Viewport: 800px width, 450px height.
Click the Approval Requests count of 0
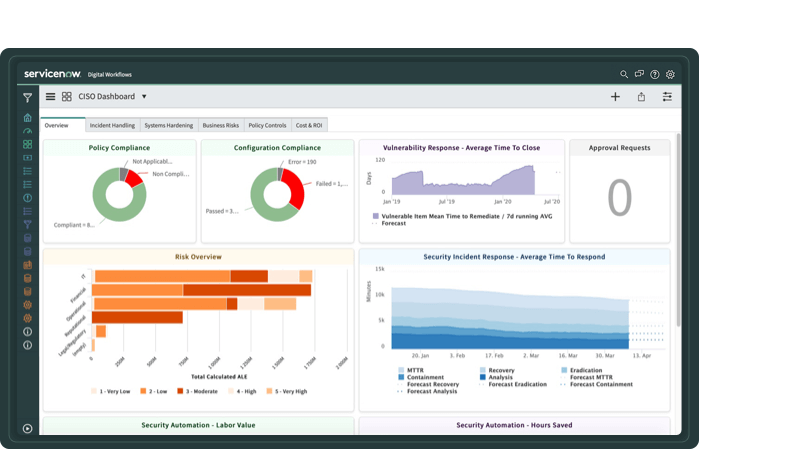click(620, 198)
